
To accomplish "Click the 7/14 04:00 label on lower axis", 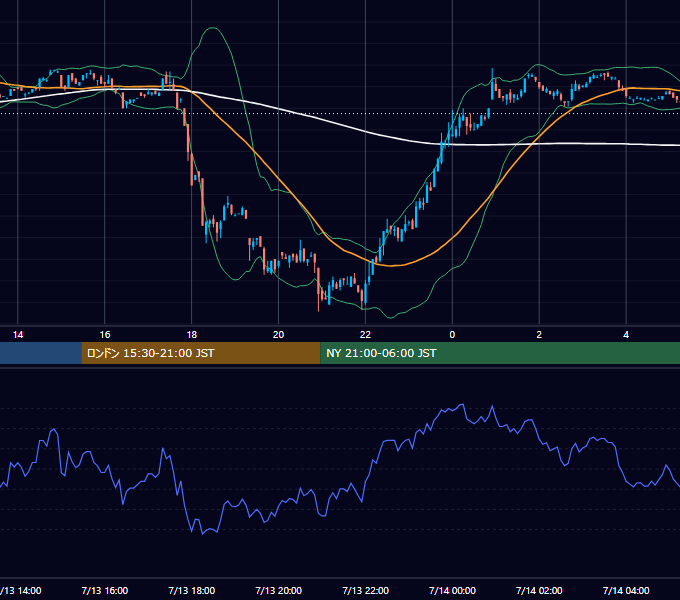I will pyautogui.click(x=626, y=590).
